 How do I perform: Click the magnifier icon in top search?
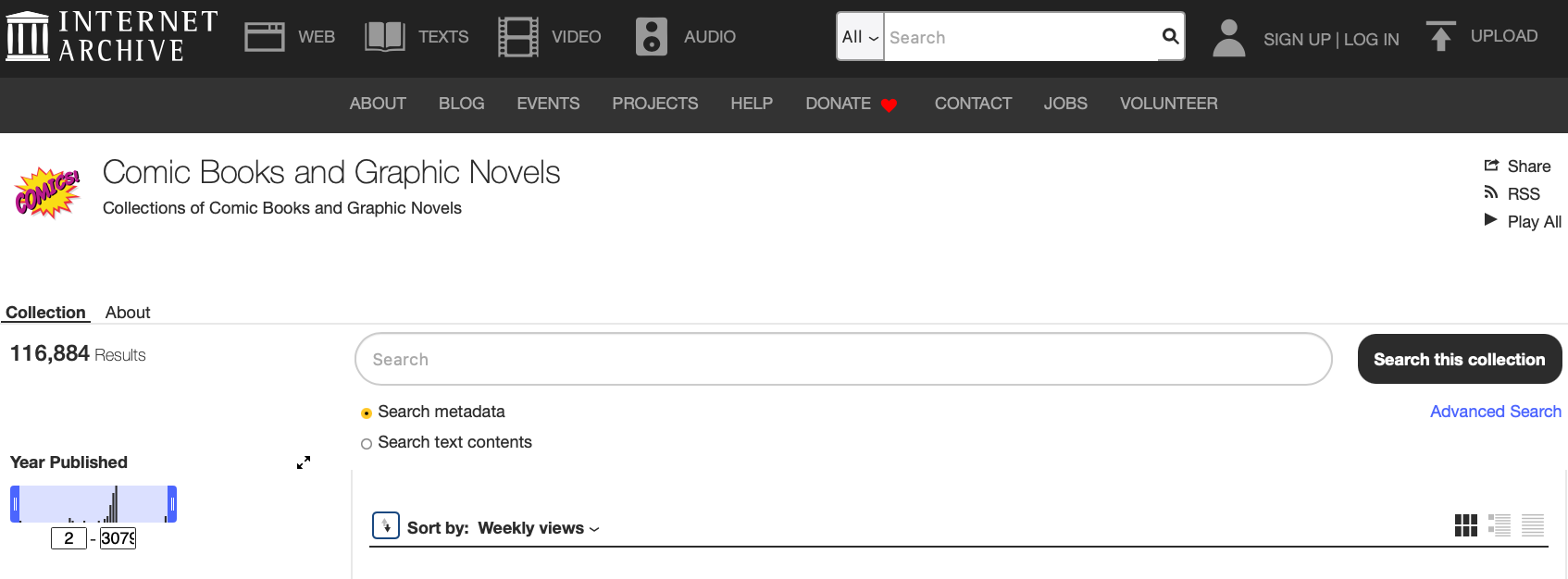coord(1170,36)
